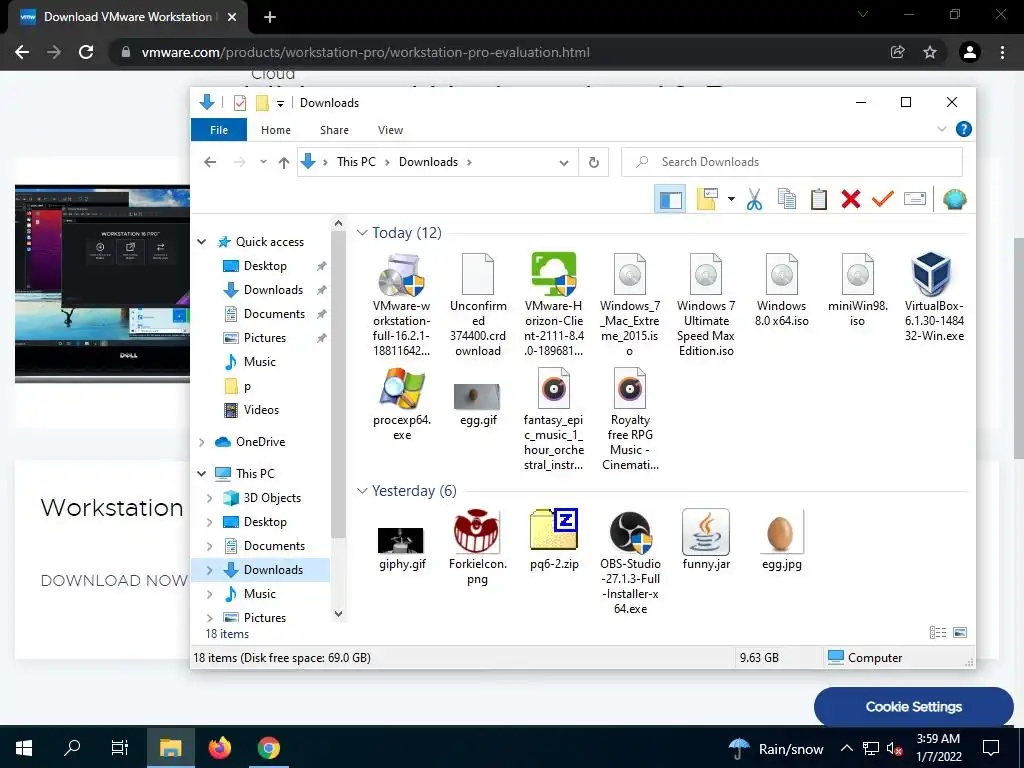Collapse the Today (12) group
This screenshot has height=768, width=1024.
(362, 232)
